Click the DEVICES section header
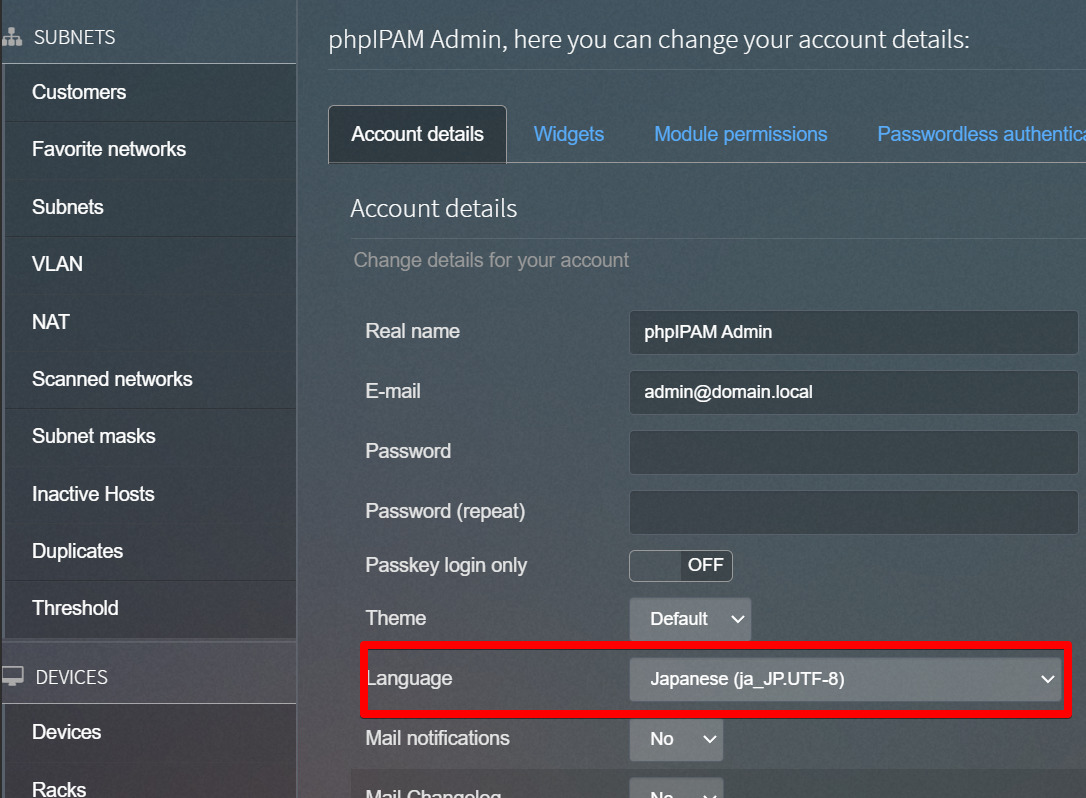The height and width of the screenshot is (798, 1086). point(71,677)
